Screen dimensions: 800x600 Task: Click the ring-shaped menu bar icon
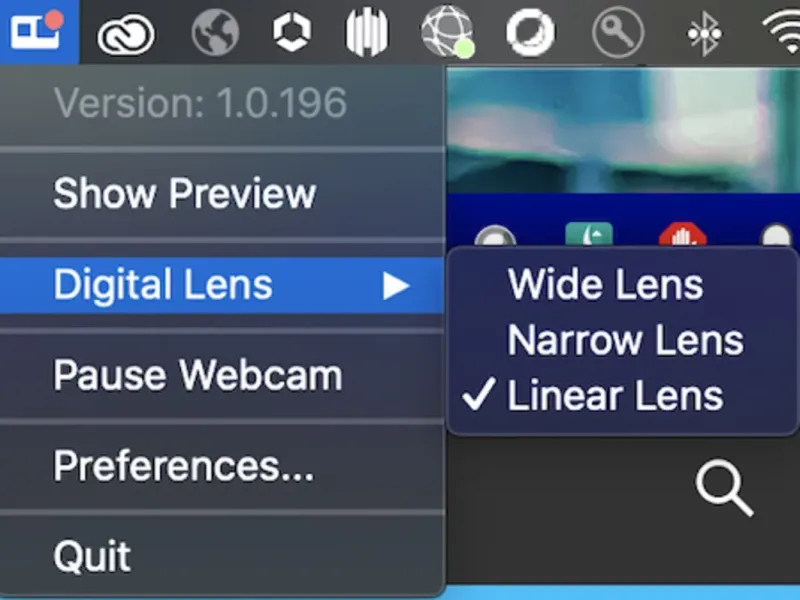point(531,33)
